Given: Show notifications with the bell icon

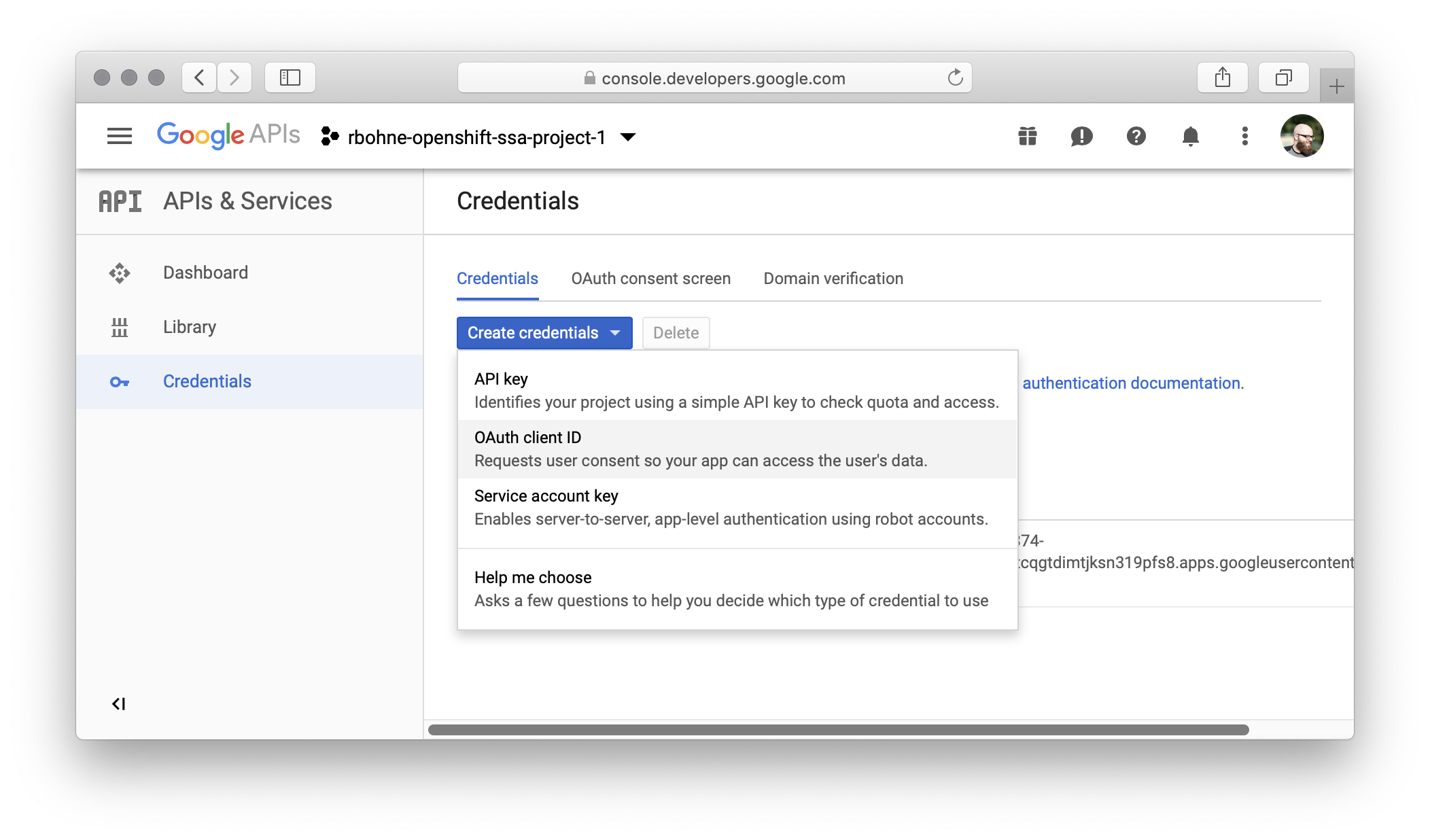Looking at the screenshot, I should [1190, 136].
